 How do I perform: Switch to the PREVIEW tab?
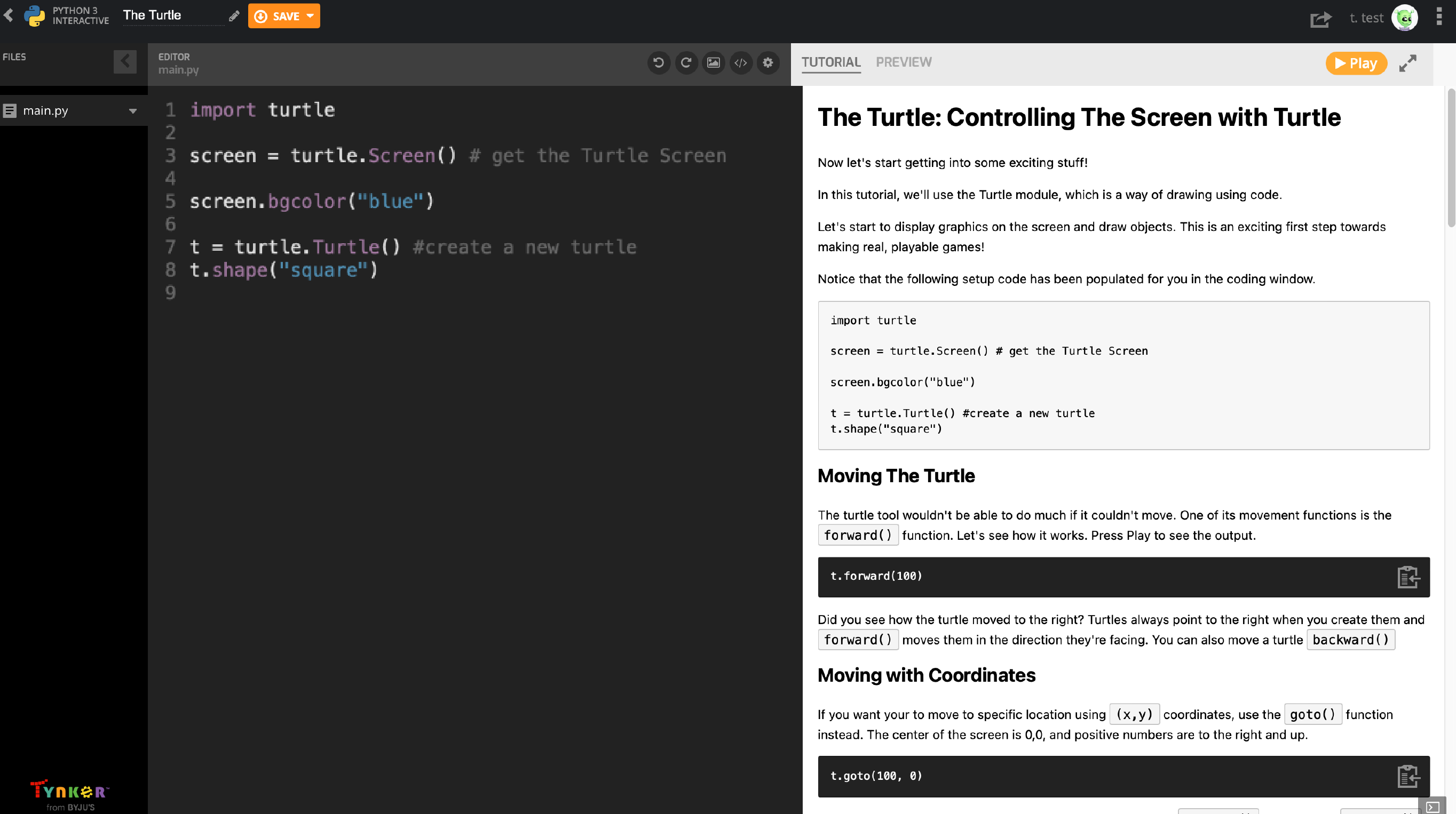(x=903, y=62)
